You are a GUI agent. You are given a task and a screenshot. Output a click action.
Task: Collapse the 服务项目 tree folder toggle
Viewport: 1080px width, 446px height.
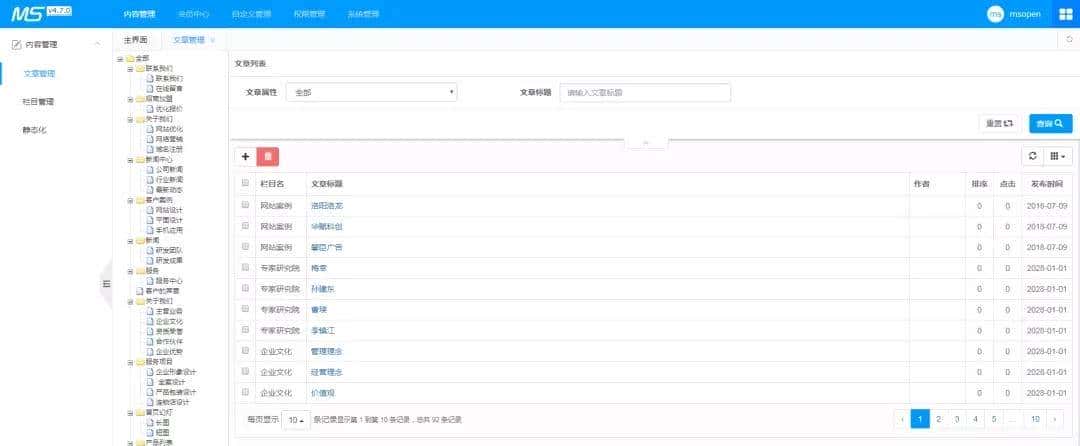click(x=129, y=361)
